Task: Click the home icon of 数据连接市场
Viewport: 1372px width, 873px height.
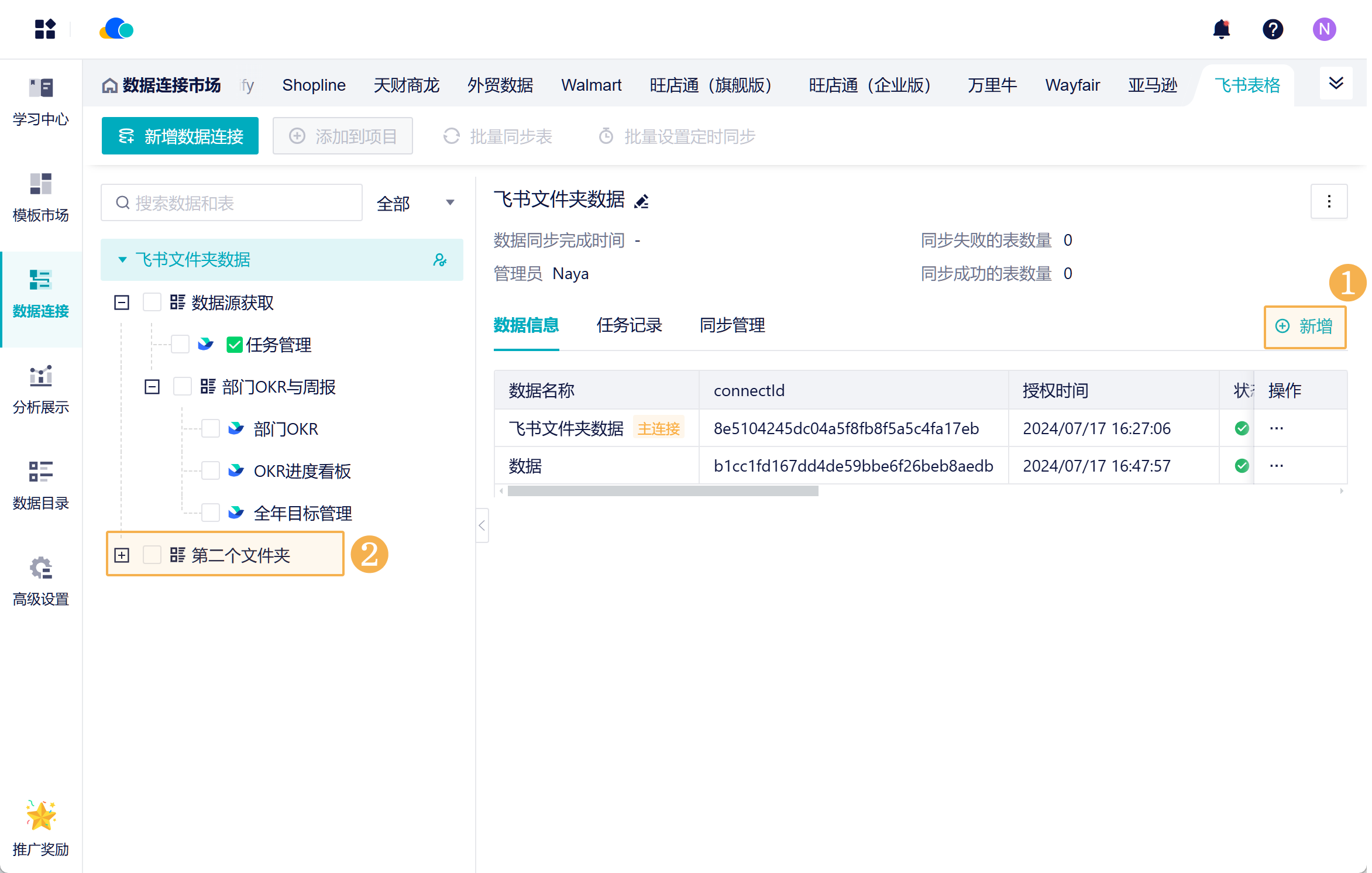Action: coord(109,85)
